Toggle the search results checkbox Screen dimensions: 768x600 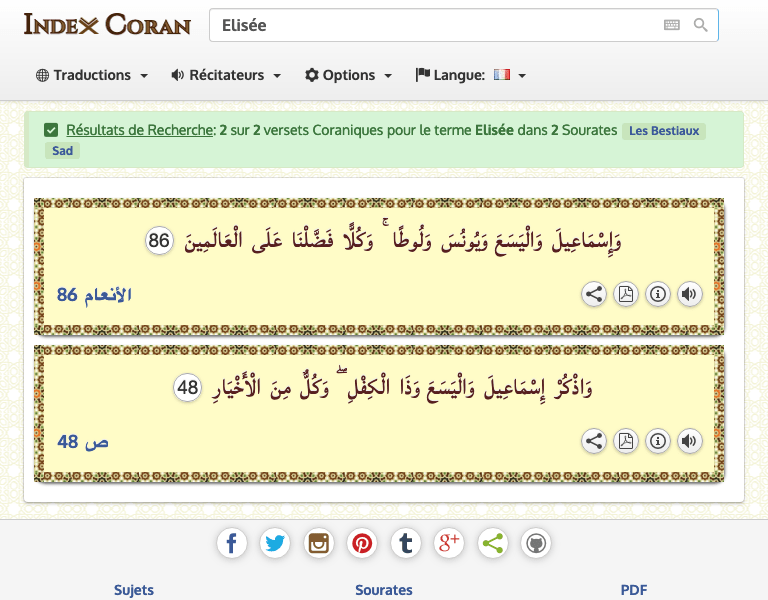point(51,130)
